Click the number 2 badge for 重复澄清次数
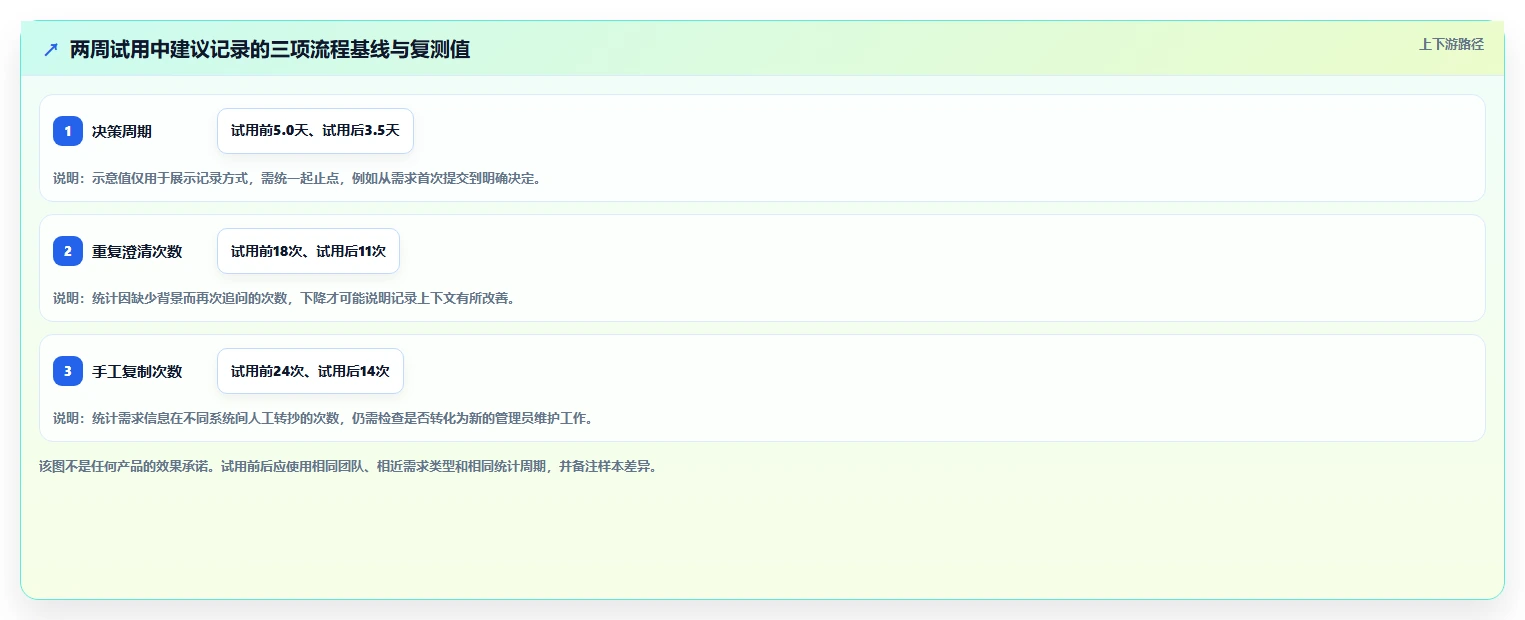 click(68, 251)
